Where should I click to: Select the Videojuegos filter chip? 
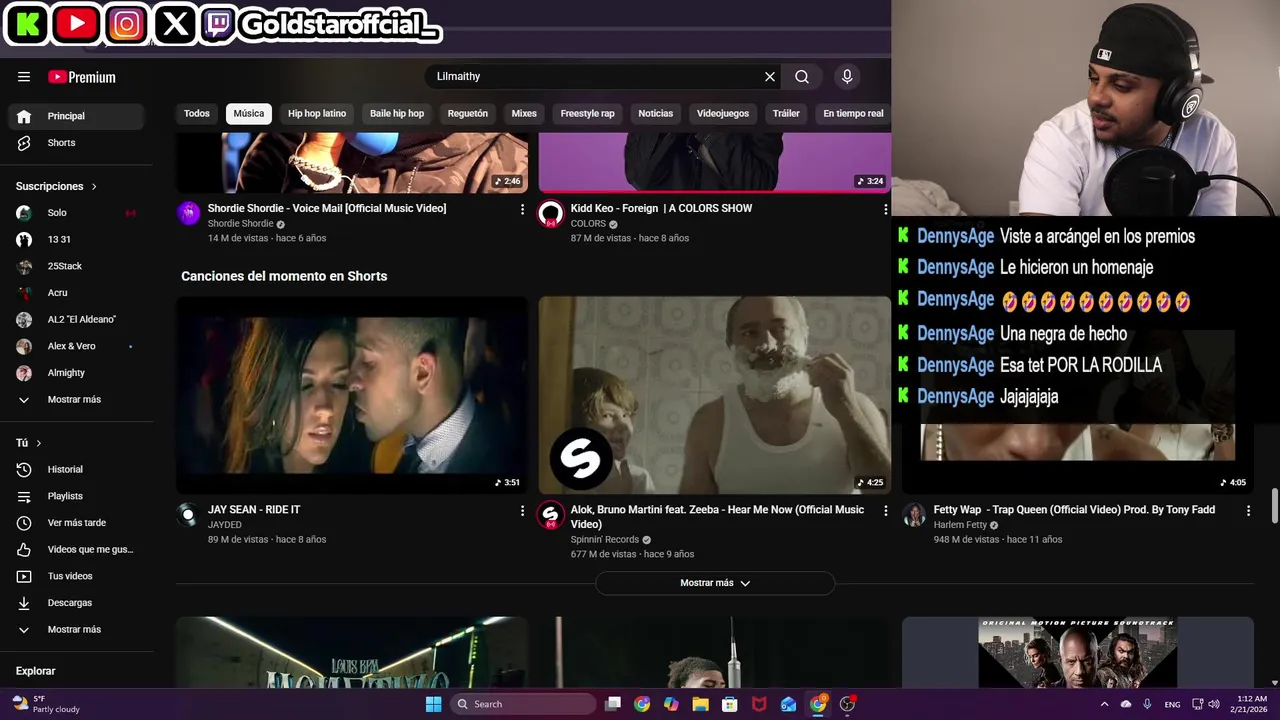(723, 114)
